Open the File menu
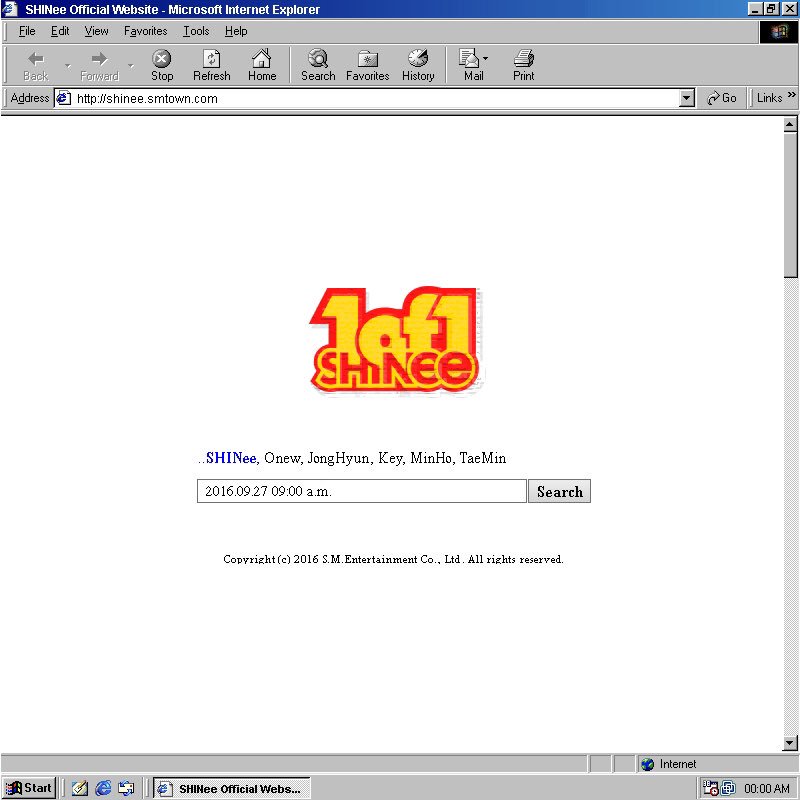800x800 pixels. pyautogui.click(x=27, y=31)
